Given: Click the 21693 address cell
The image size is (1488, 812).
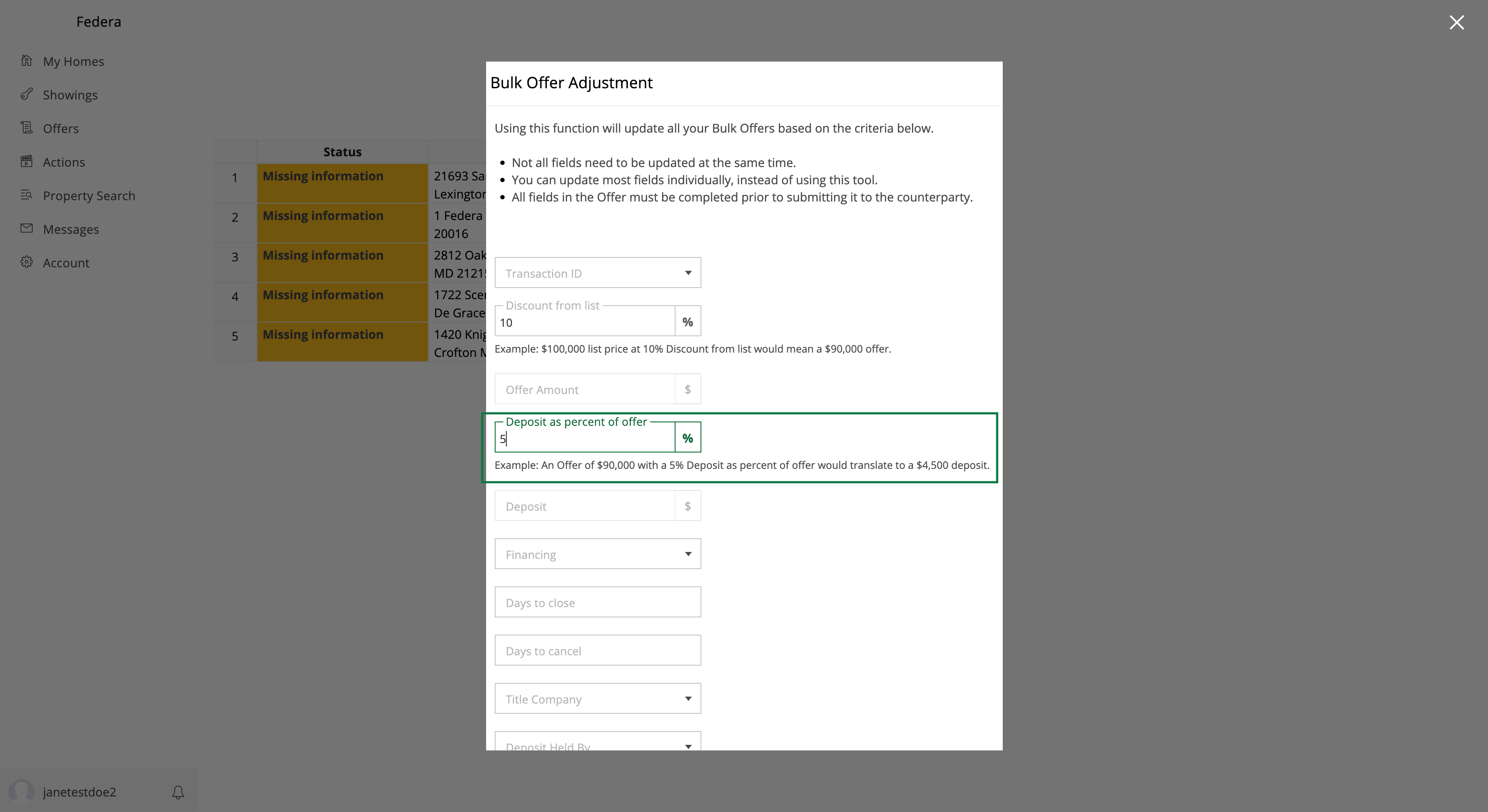Looking at the screenshot, I should click(458, 184).
